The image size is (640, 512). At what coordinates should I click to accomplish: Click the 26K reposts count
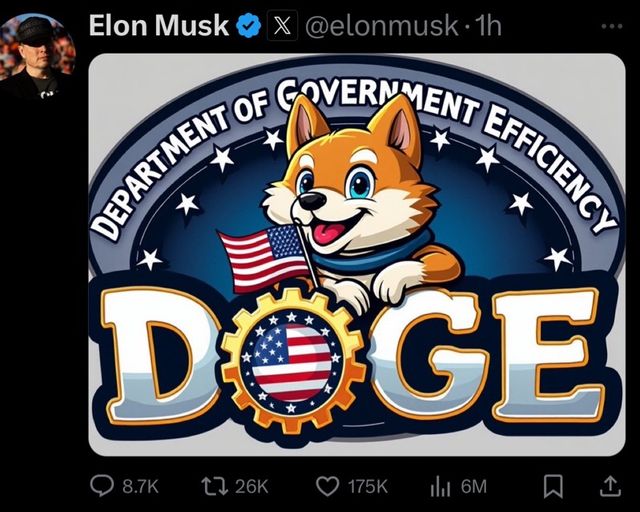click(x=251, y=487)
